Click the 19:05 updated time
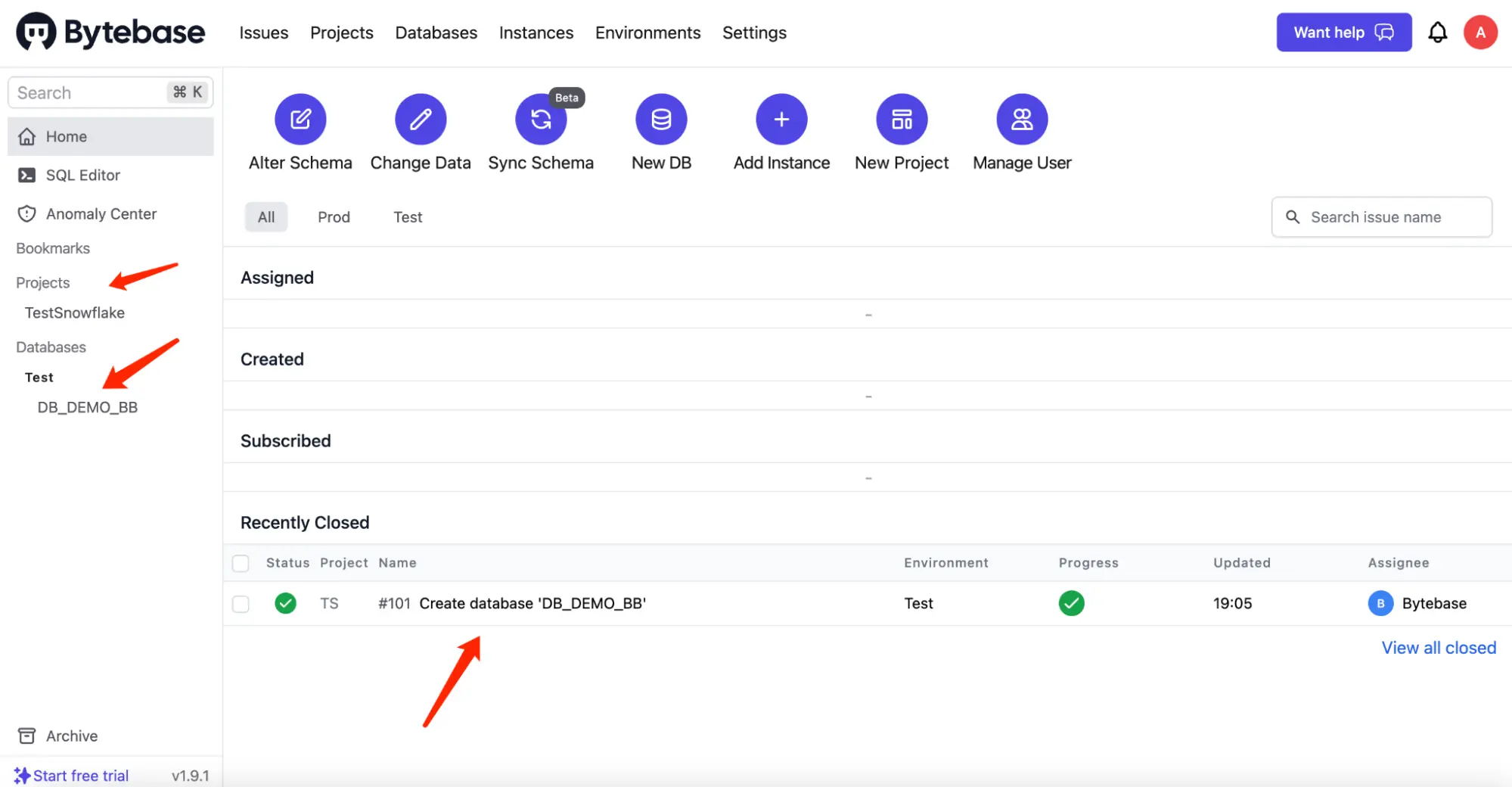 [x=1232, y=603]
